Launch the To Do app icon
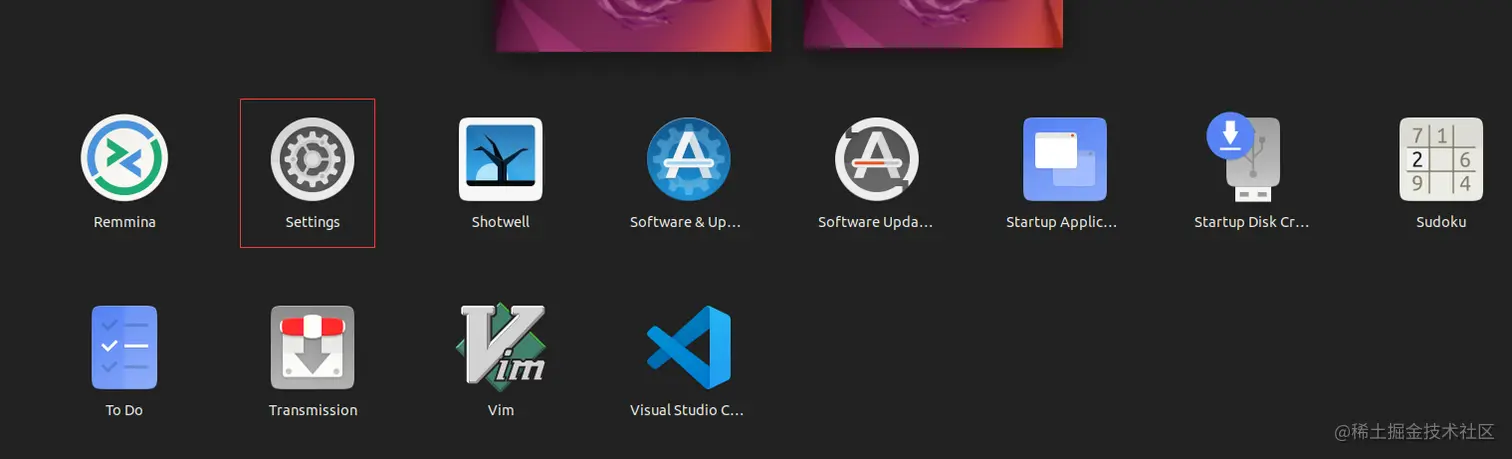Screen dimensions: 1512x459 pyautogui.click(x=124, y=347)
